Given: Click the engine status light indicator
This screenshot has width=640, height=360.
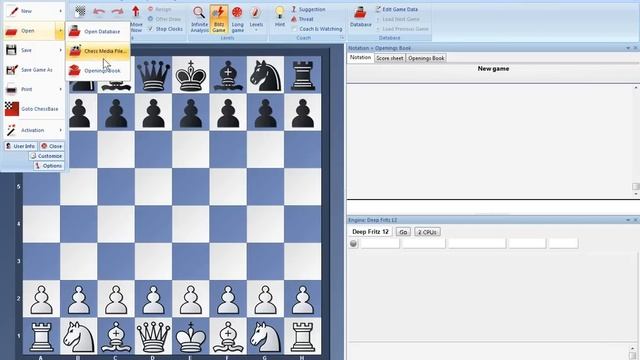Looking at the screenshot, I should (353, 244).
